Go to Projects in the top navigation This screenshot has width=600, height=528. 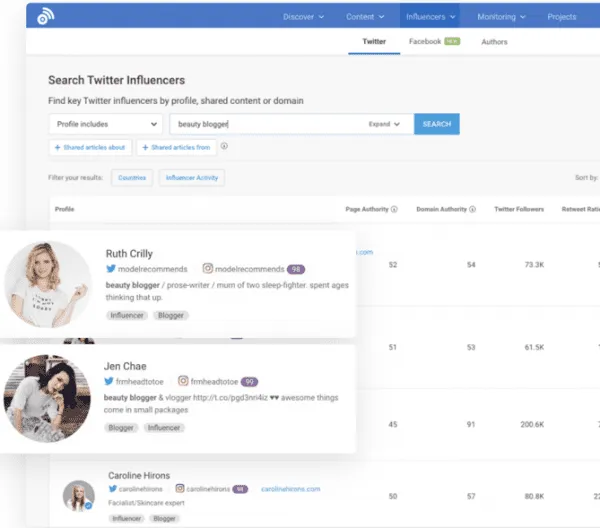(561, 17)
